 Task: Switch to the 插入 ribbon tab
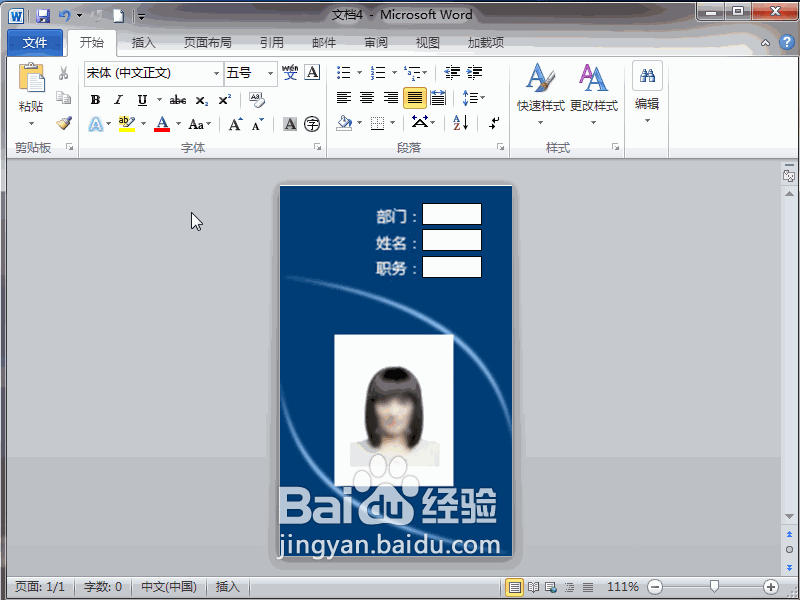(144, 43)
